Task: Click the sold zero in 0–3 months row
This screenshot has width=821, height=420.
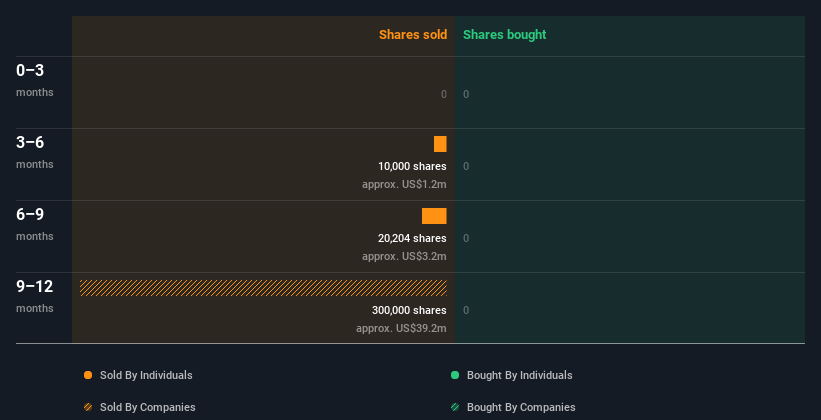Action: (444, 94)
